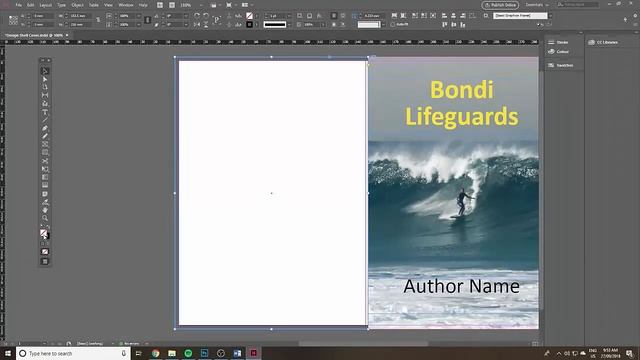Open the Edit menu
The height and width of the screenshot is (360, 640).
click(31, 5)
